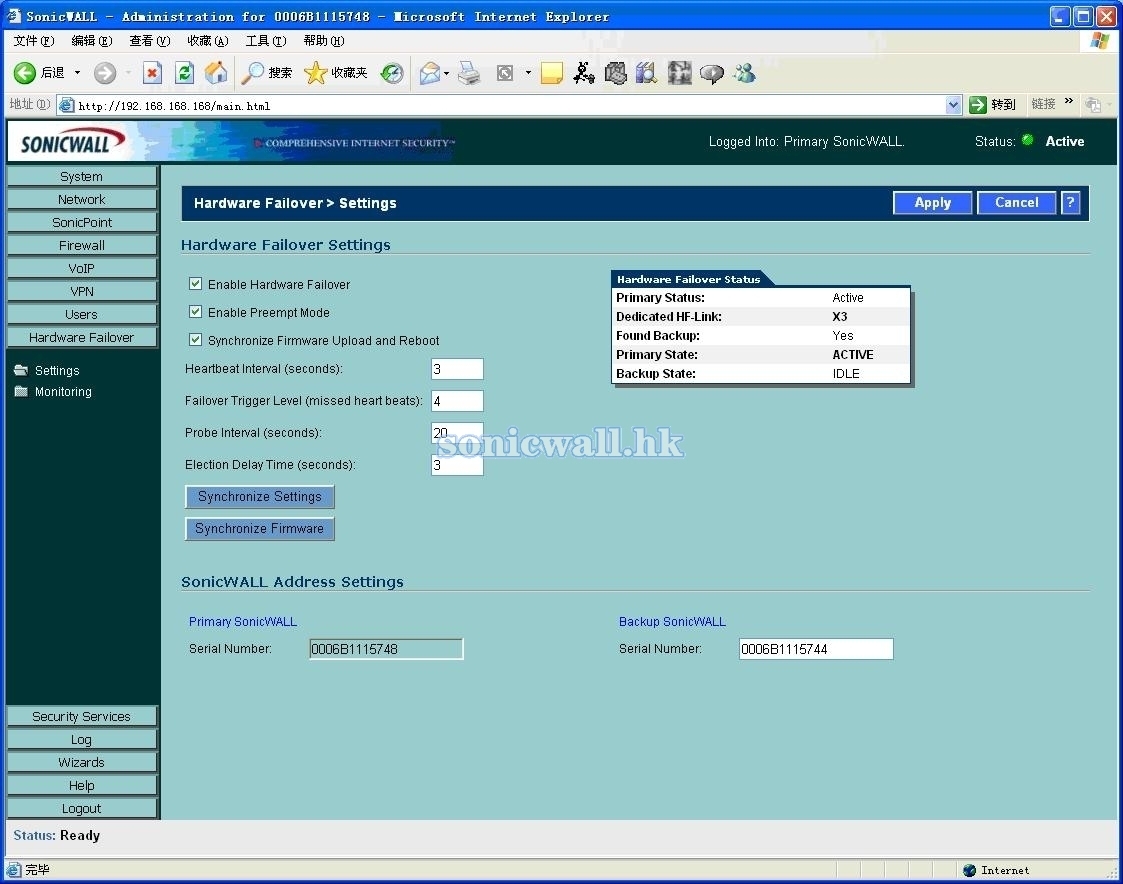Image resolution: width=1123 pixels, height=884 pixels.
Task: Open the yellow note icon
Action: (x=551, y=73)
